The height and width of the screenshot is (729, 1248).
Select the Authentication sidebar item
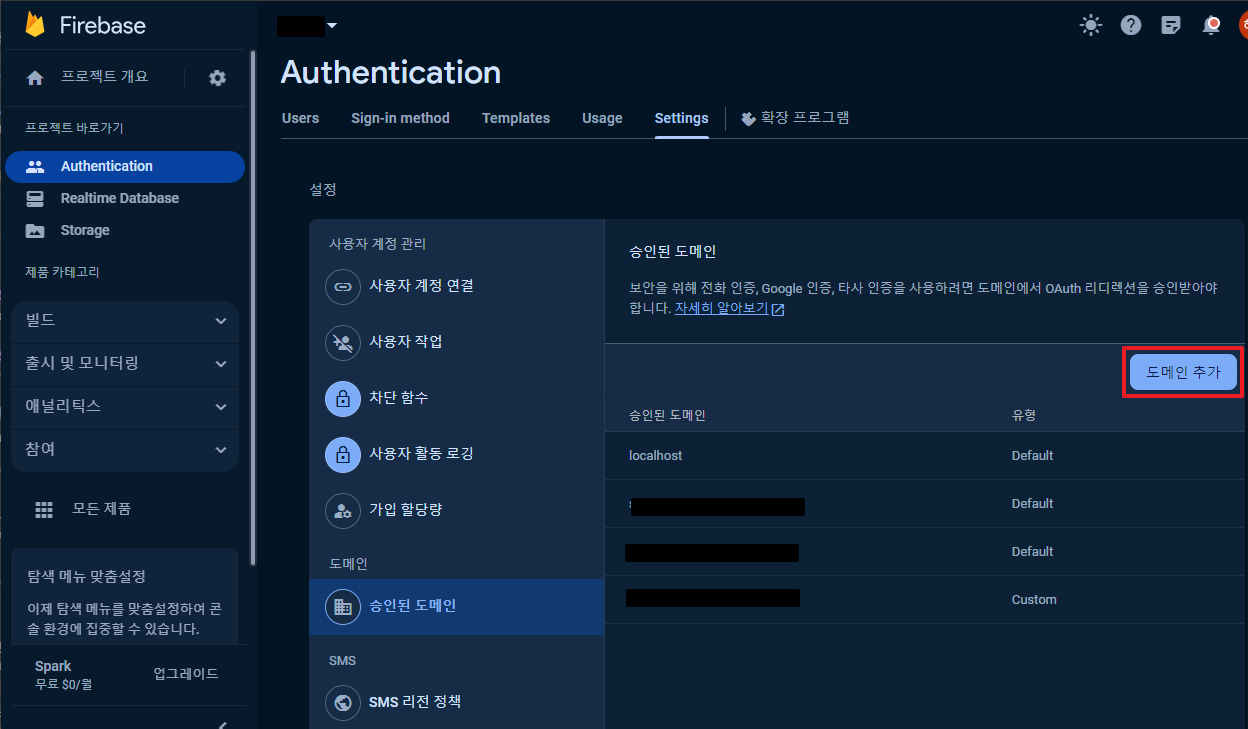(125, 167)
